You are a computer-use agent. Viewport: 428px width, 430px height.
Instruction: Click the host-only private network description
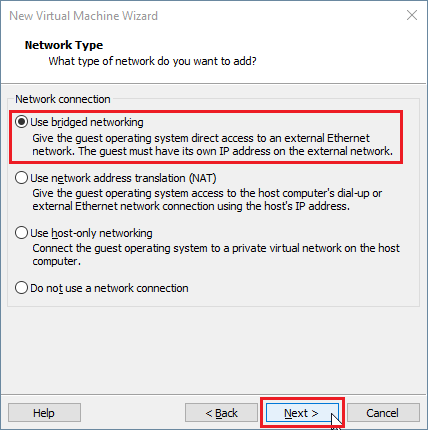point(216,255)
